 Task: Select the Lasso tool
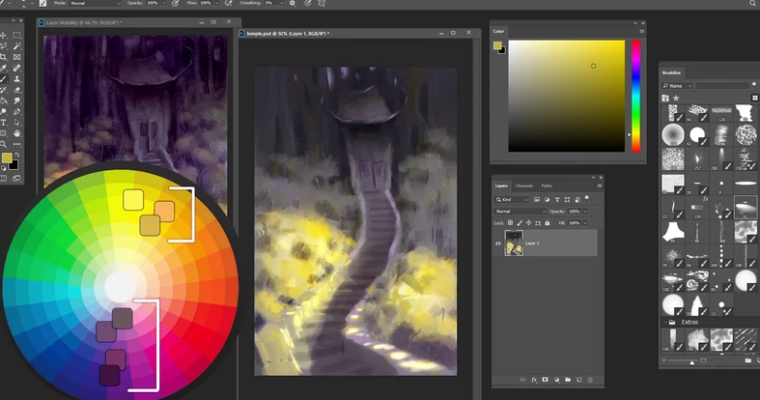[x=3, y=46]
